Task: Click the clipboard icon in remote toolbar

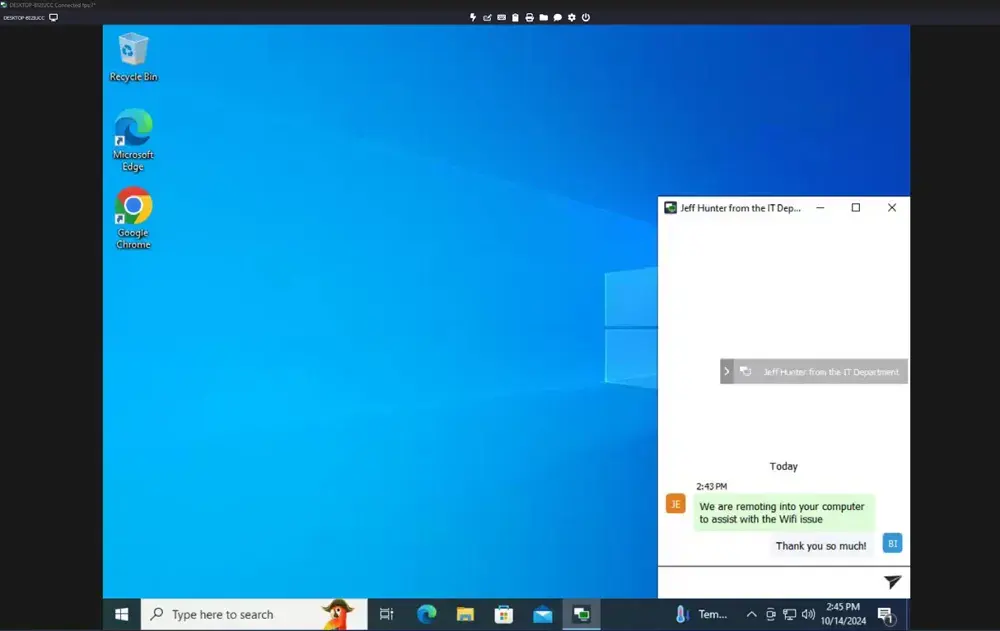Action: (x=515, y=17)
